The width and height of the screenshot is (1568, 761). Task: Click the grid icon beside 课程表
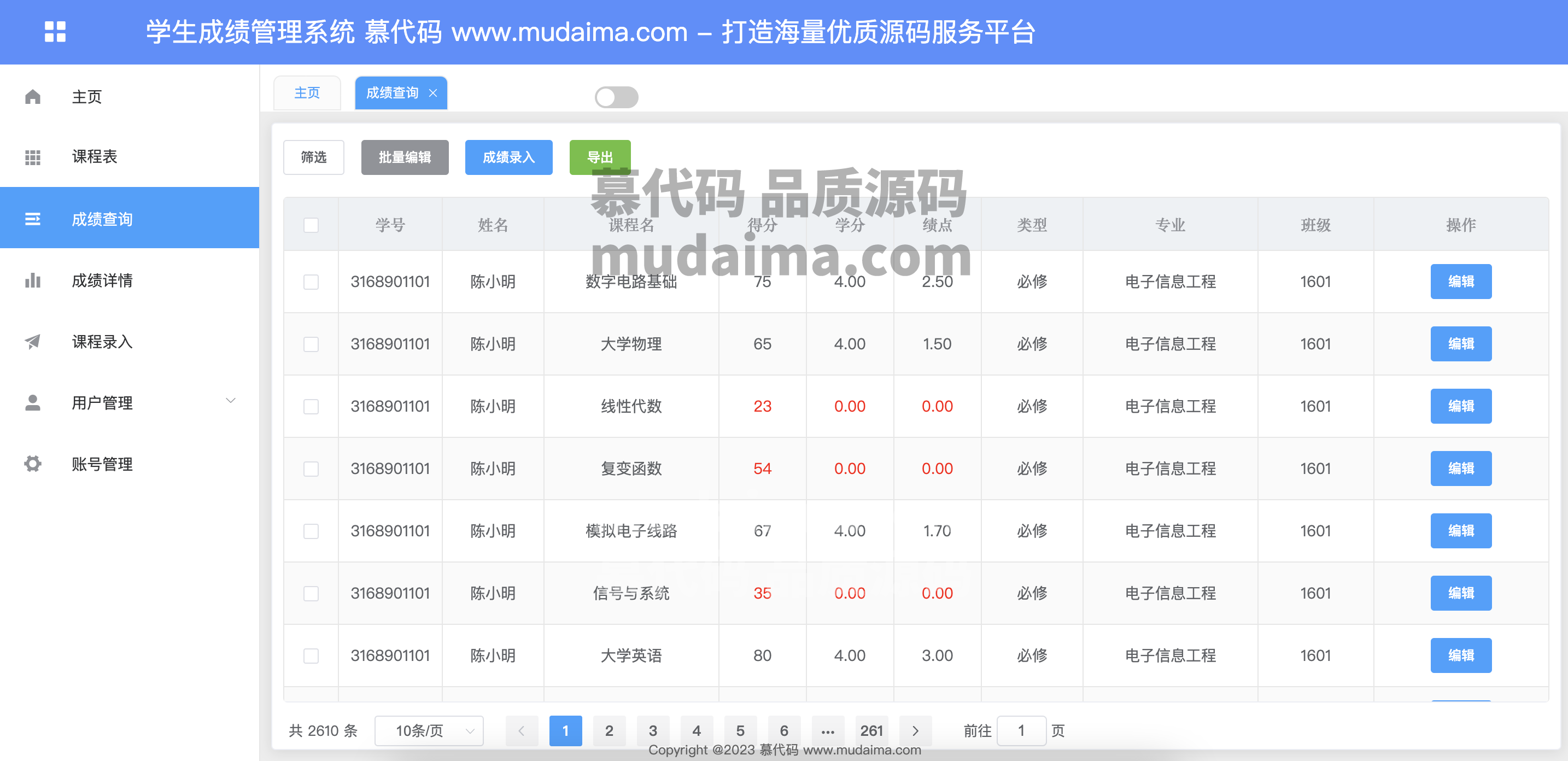pos(33,157)
